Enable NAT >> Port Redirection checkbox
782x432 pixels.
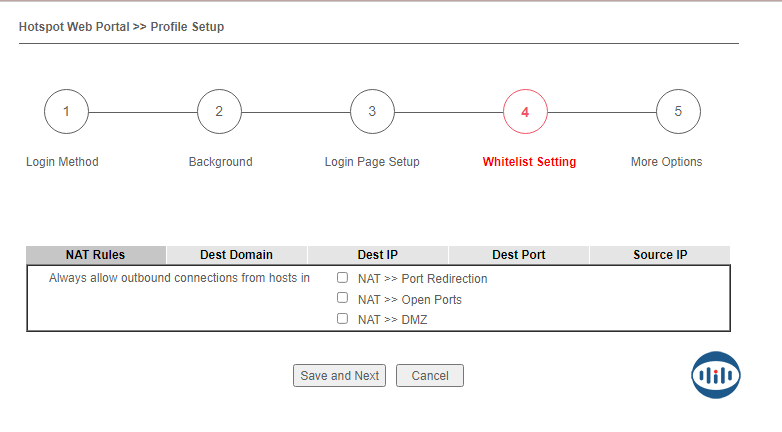343,278
